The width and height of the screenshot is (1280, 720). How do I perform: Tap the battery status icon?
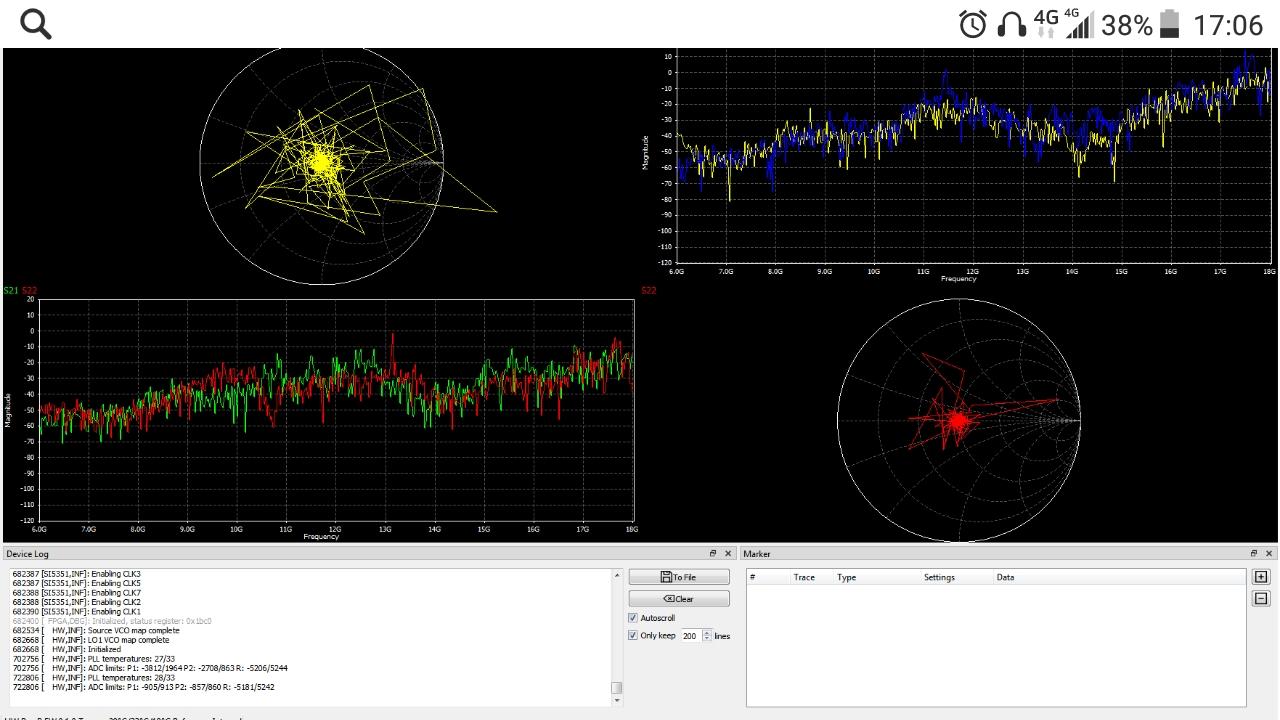coord(1170,24)
